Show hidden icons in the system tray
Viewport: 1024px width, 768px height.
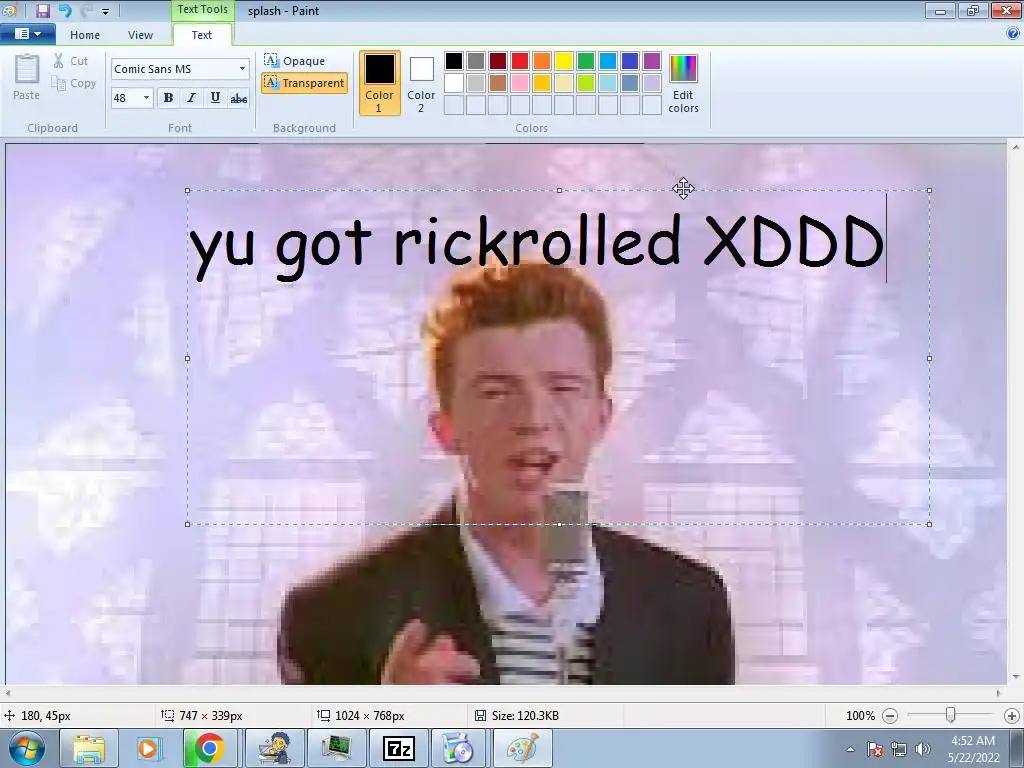[850, 749]
